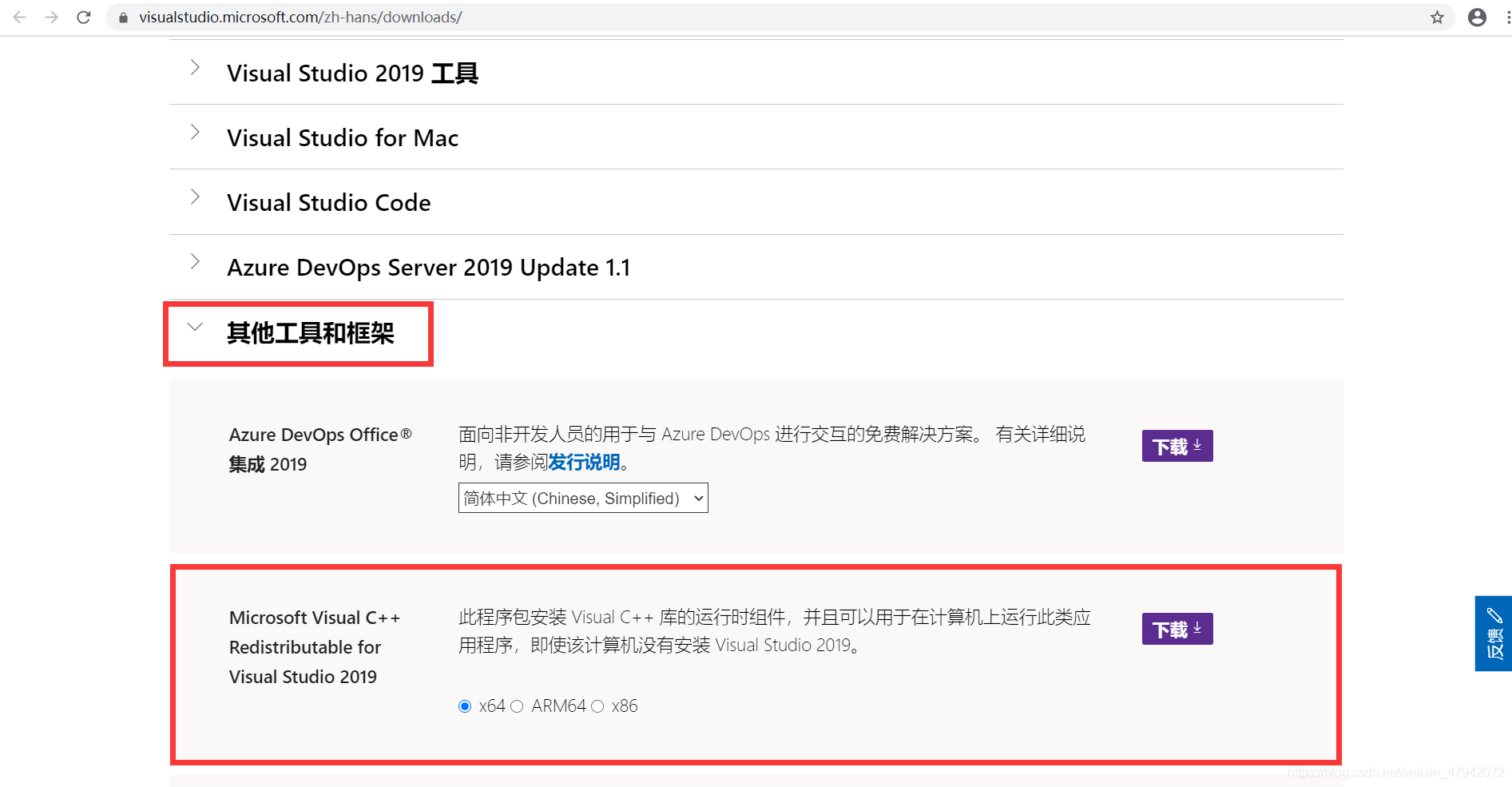Open the browser three-dot menu
Viewport: 1512px width, 787px height.
[1507, 18]
